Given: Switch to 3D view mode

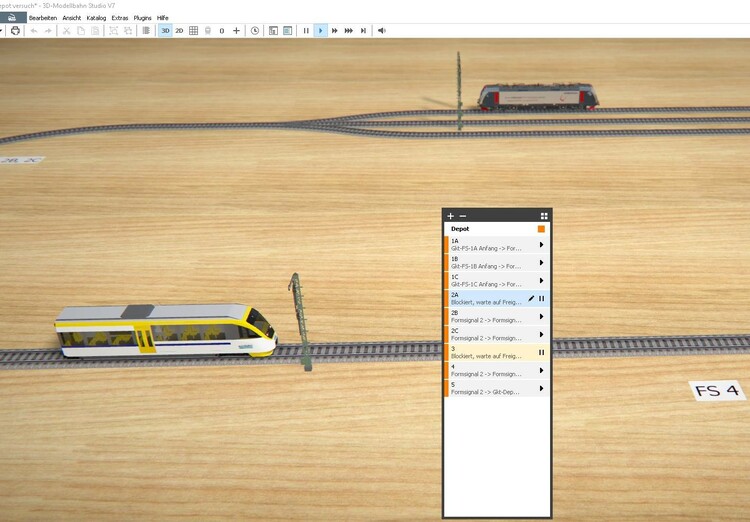Looking at the screenshot, I should (164, 31).
